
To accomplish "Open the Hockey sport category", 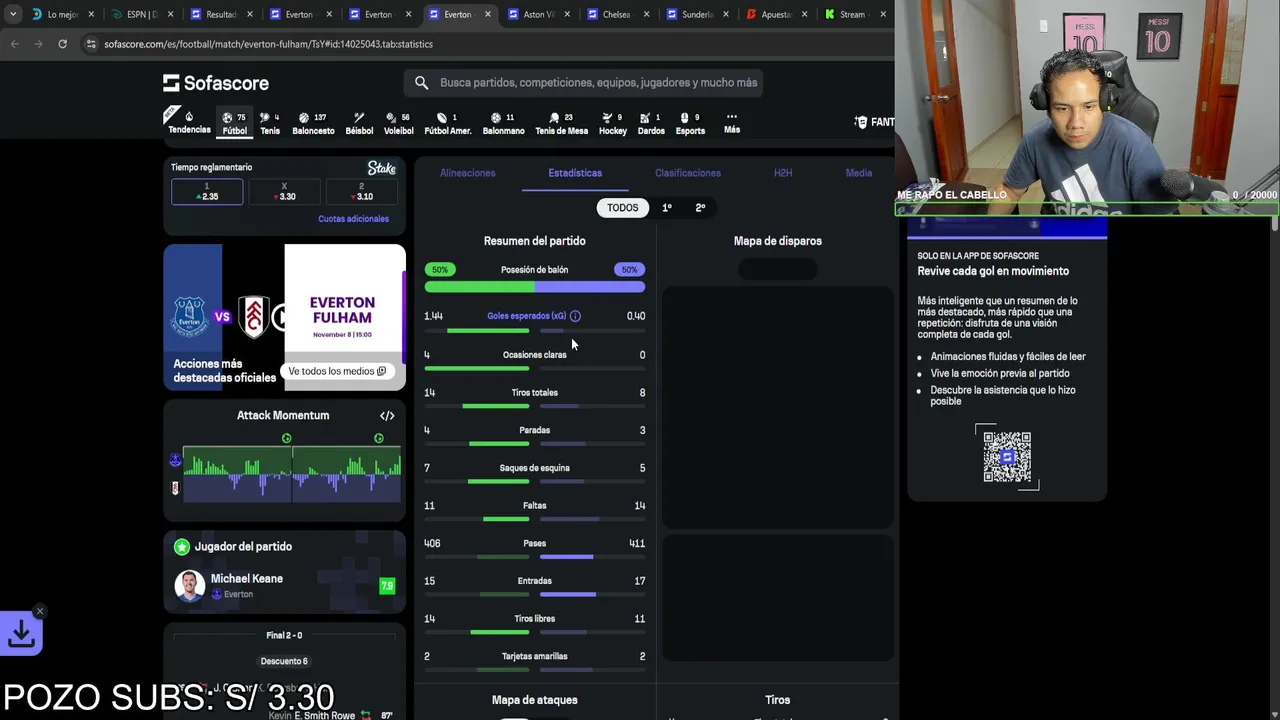I will 612,123.
